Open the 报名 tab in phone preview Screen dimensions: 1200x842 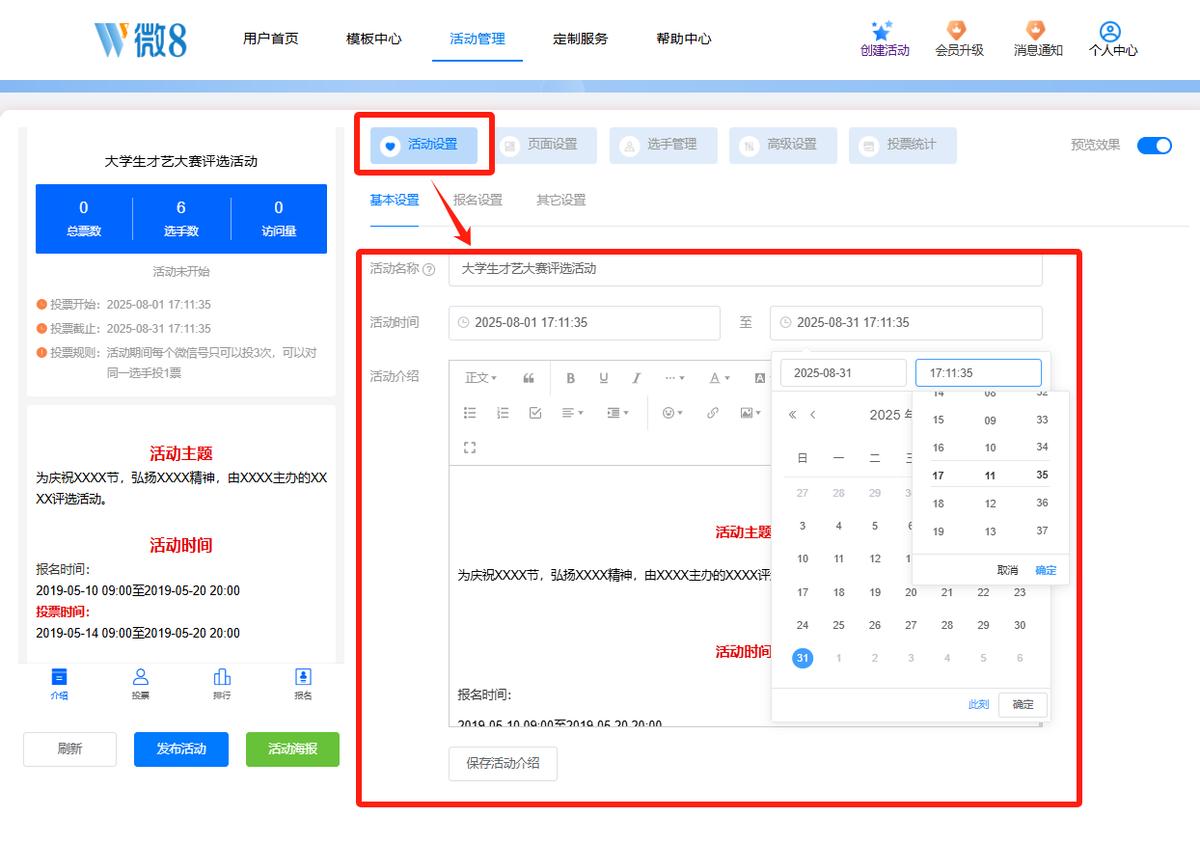tap(303, 683)
